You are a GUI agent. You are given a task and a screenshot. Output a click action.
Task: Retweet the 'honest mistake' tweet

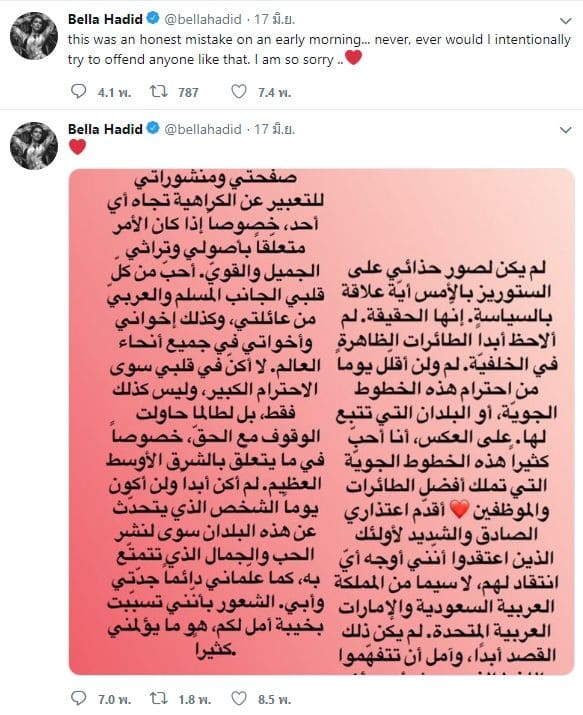pos(159,92)
